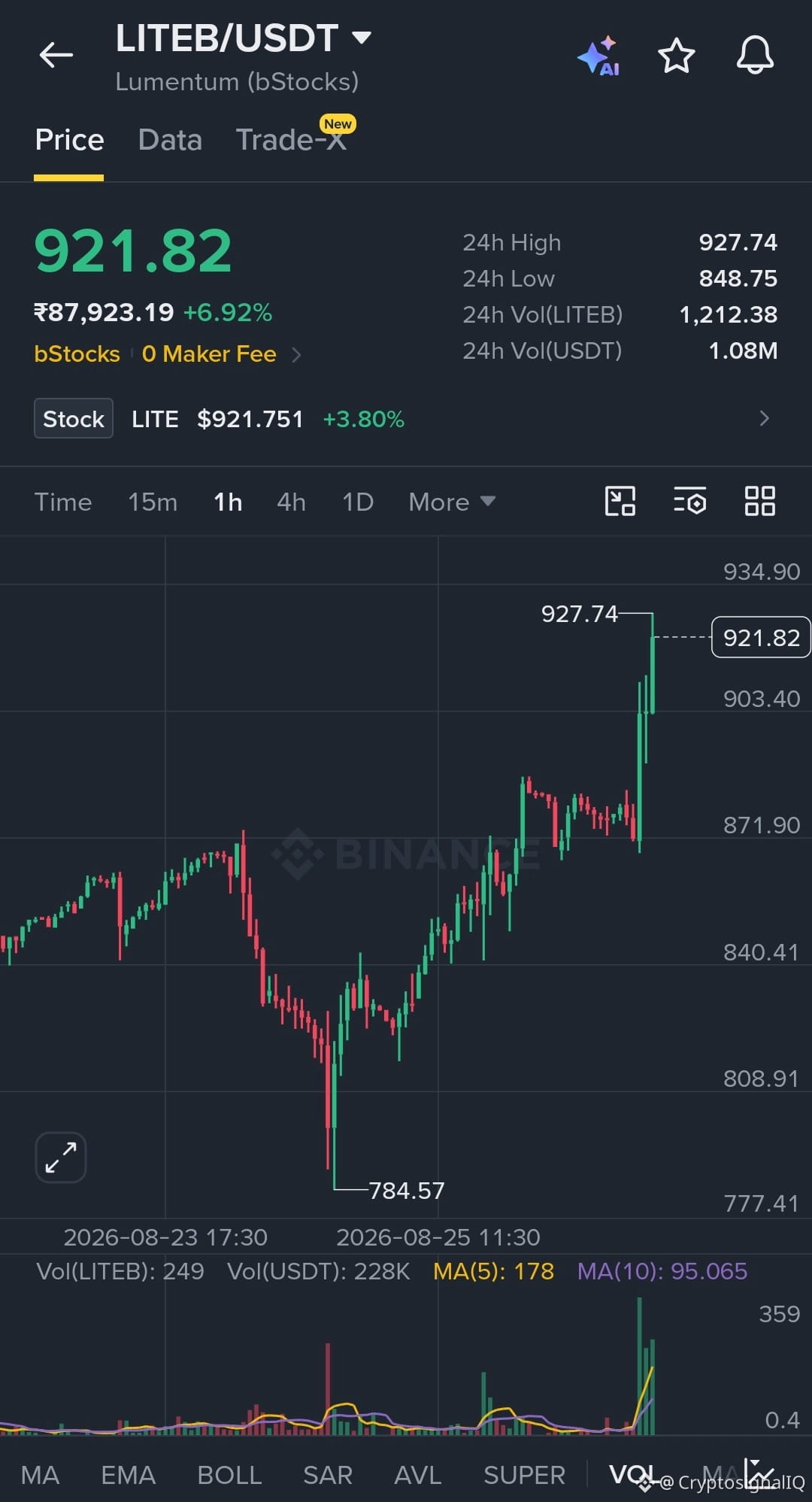This screenshot has height=1502, width=812.
Task: Switch to the Data tab
Action: (170, 140)
